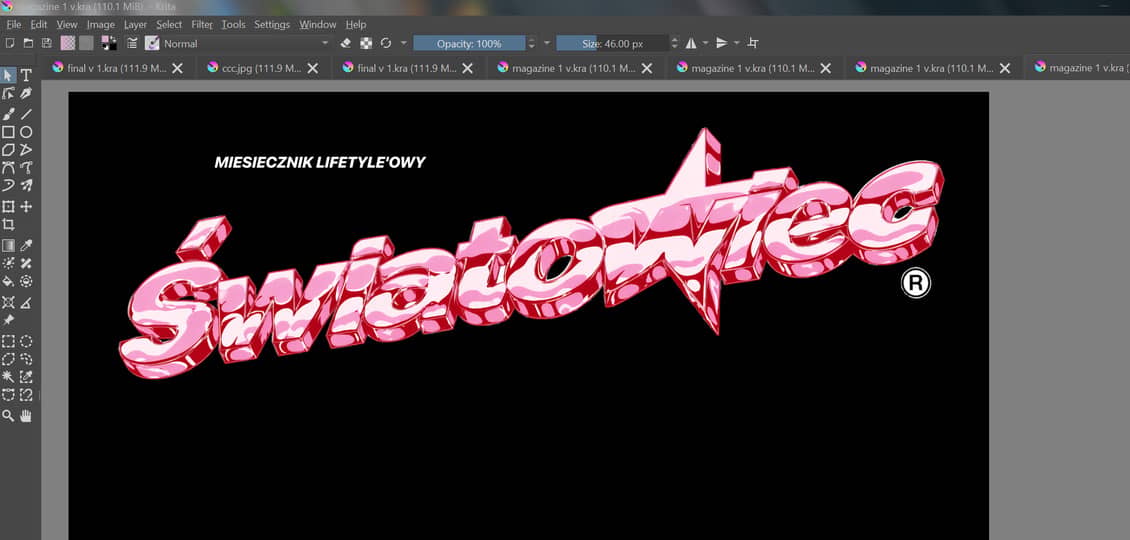This screenshot has width=1130, height=540.
Task: Select the Dynamic Brush tool
Action: coord(8,186)
